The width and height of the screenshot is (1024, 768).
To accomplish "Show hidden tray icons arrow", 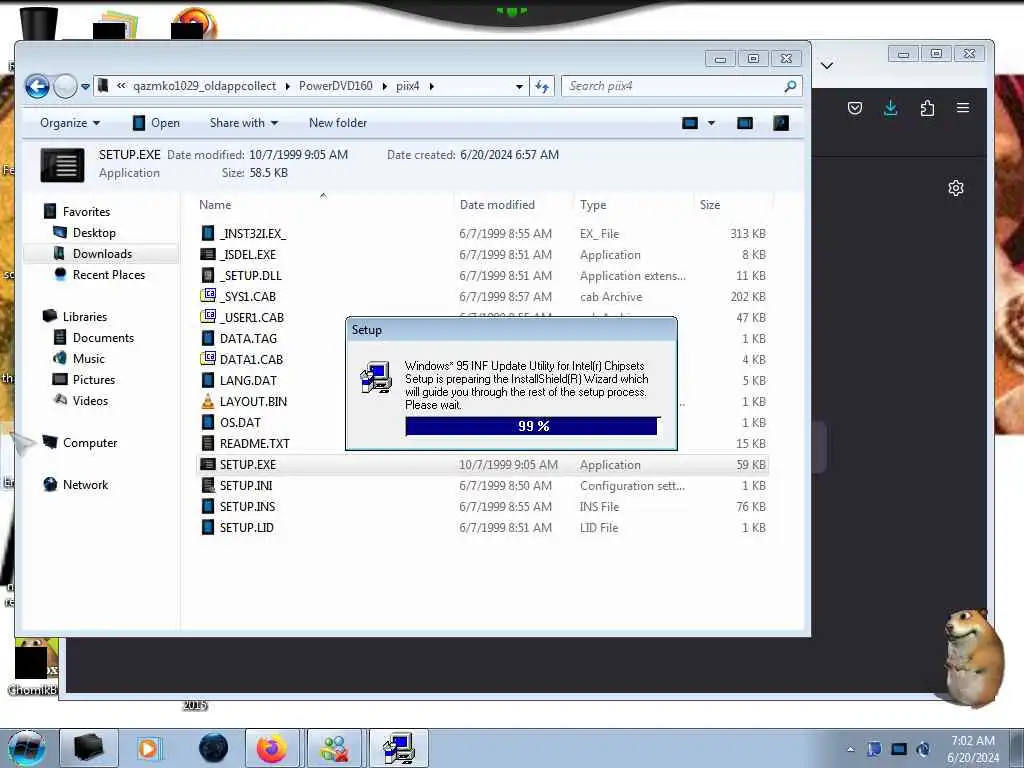I will click(x=850, y=749).
